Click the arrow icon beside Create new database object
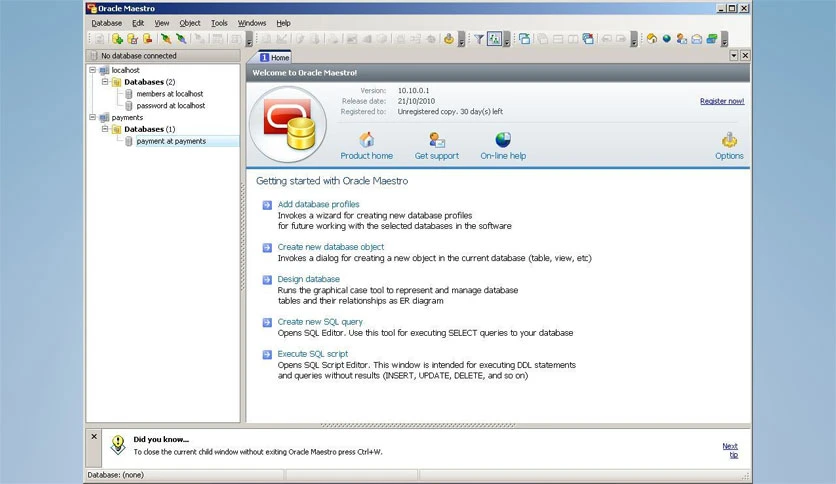Viewport: 836px width, 484px height. click(x=267, y=247)
